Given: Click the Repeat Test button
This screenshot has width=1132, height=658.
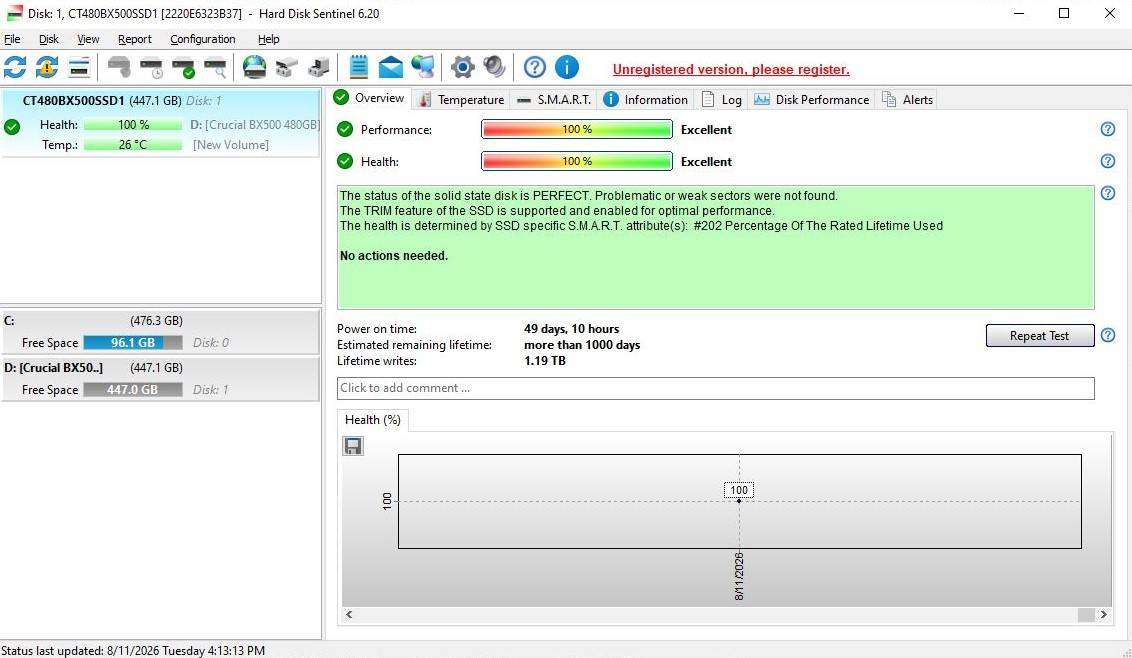Looking at the screenshot, I should click(x=1040, y=335).
